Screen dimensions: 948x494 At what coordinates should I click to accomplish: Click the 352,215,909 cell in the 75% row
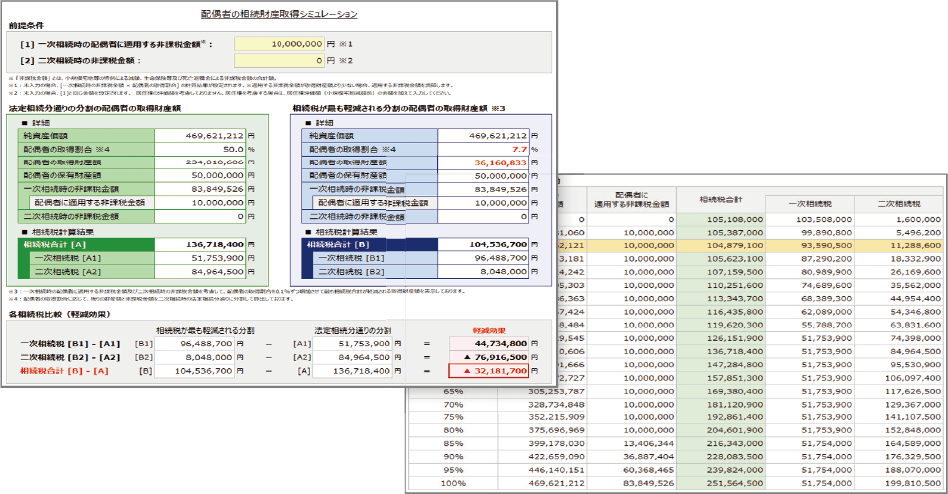tap(542, 417)
